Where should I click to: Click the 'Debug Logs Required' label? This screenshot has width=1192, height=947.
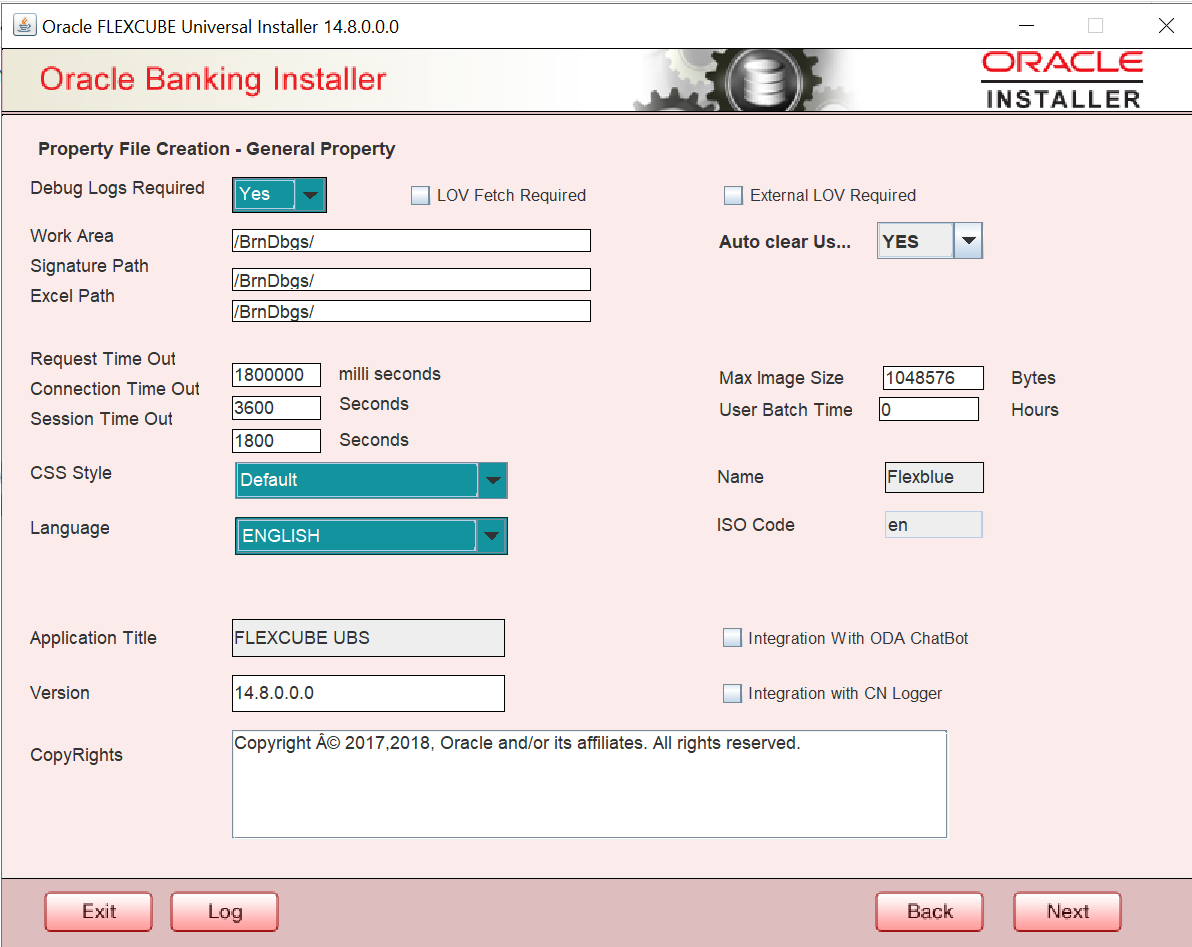(117, 188)
